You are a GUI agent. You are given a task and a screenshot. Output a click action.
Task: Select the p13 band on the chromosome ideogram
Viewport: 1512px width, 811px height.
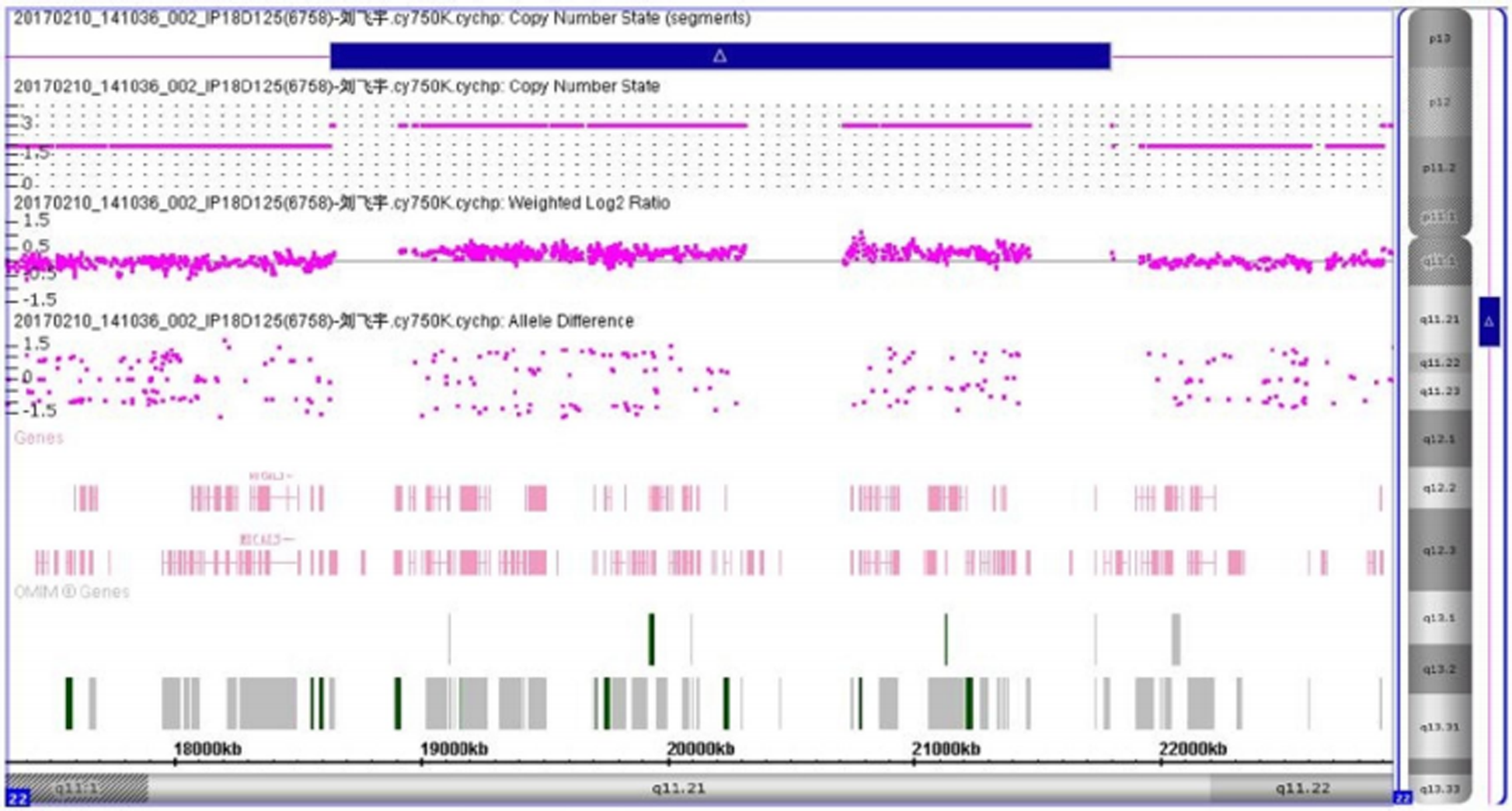(x=1440, y=39)
